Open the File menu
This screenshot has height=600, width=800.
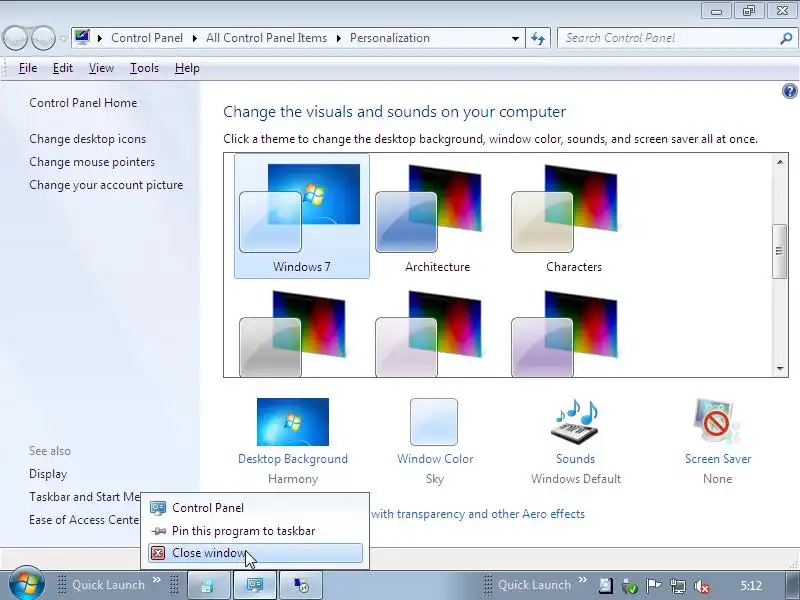click(28, 68)
